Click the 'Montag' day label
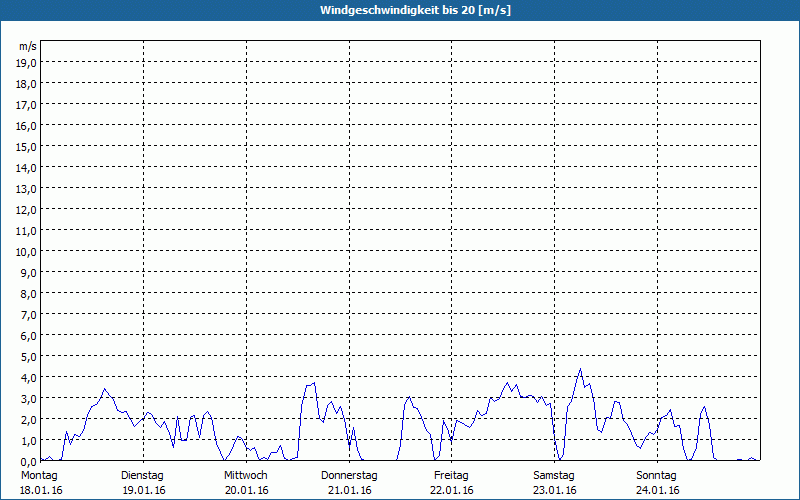Viewport: 800px width, 500px height. coord(39,476)
